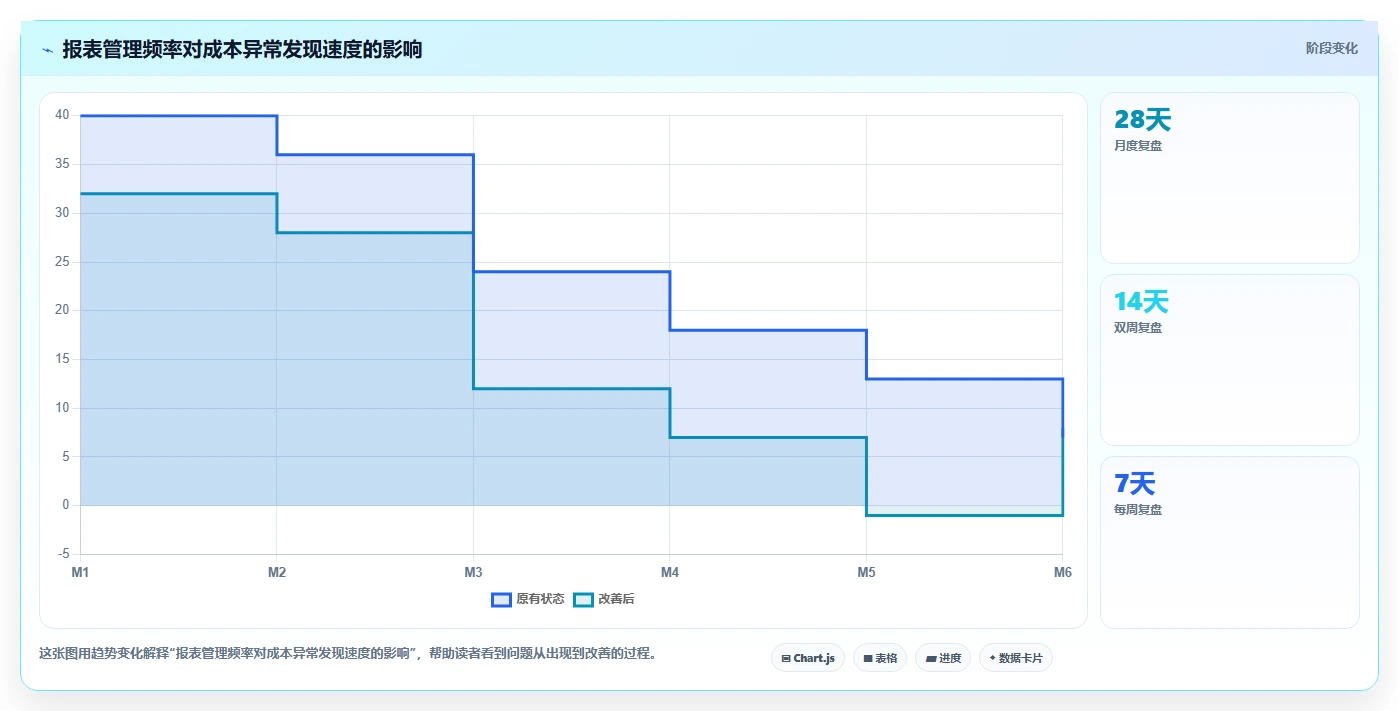
Task: Open the 14天 双周复盘 card
Action: click(1230, 360)
